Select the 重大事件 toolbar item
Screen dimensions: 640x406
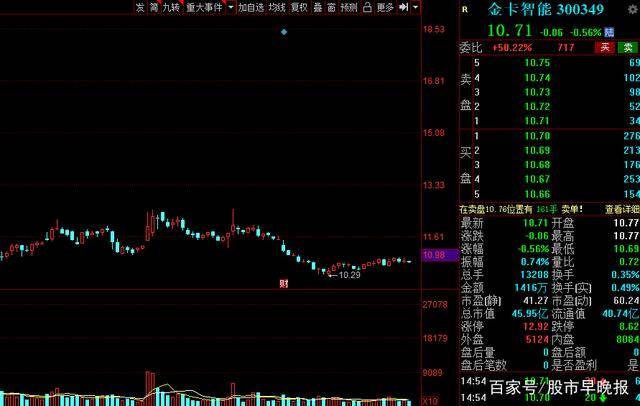point(204,7)
